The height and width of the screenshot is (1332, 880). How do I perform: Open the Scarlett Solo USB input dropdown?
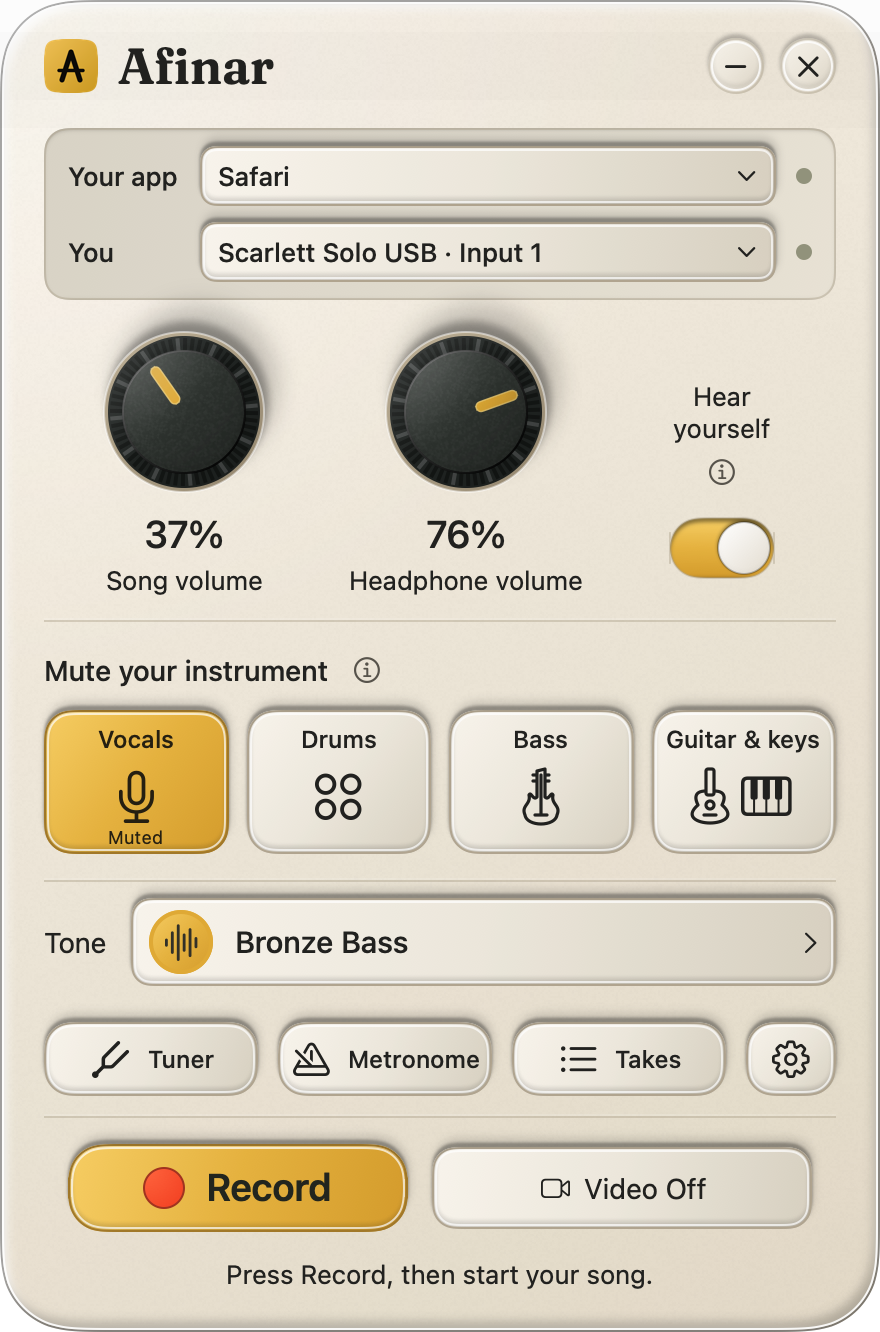tap(488, 253)
